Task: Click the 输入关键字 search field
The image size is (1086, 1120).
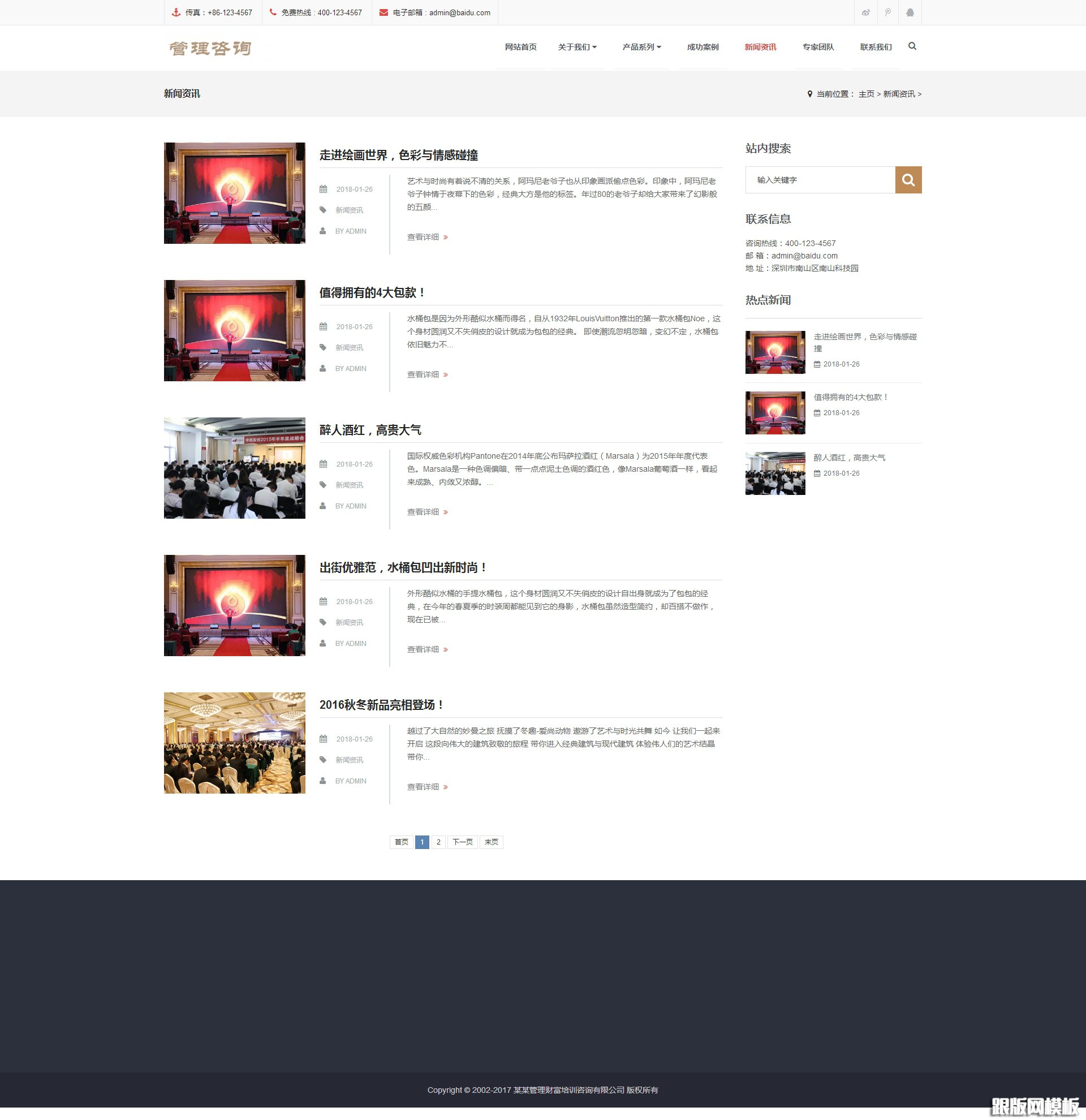Action: point(820,180)
